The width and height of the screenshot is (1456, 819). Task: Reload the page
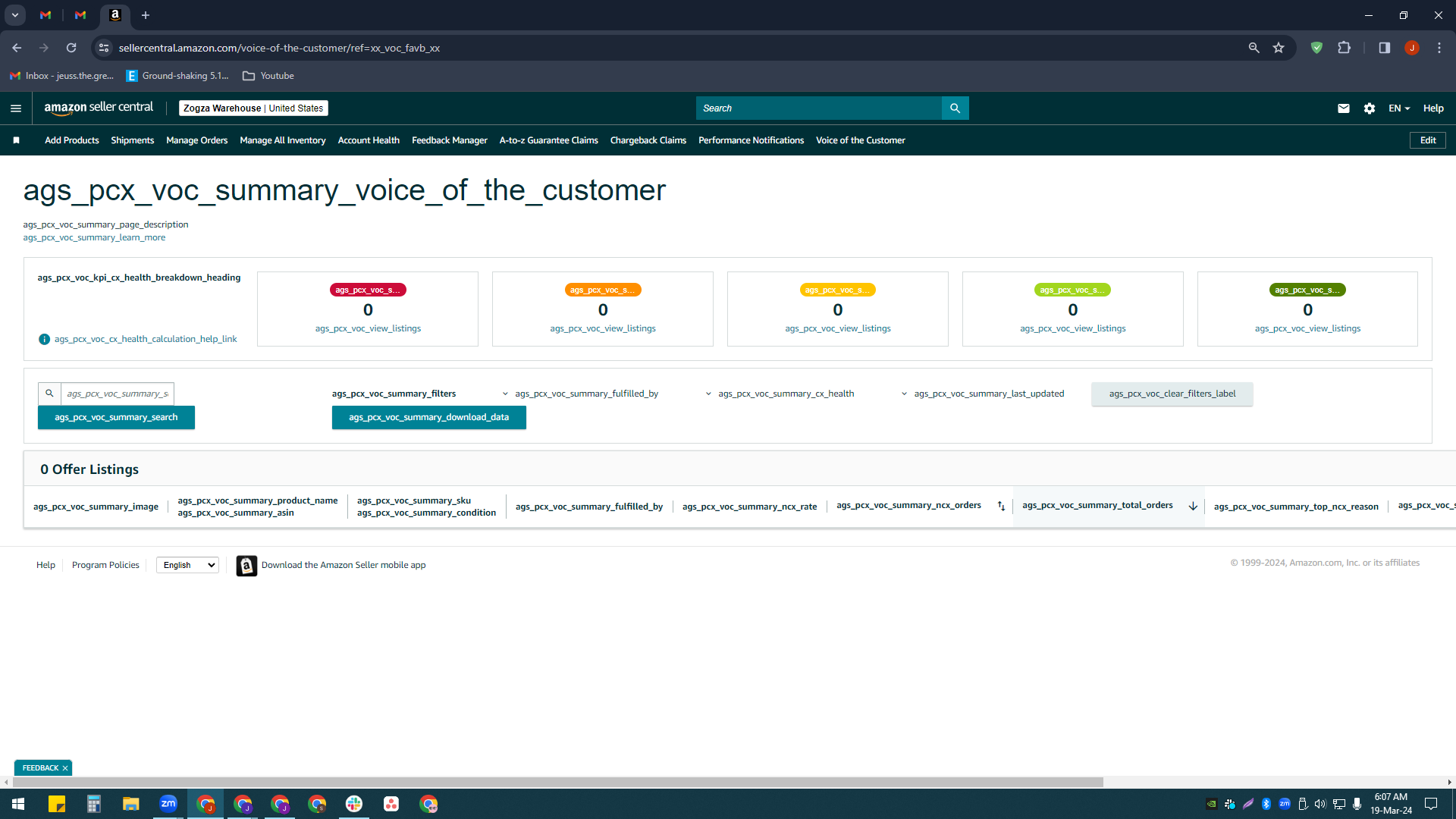[x=71, y=48]
